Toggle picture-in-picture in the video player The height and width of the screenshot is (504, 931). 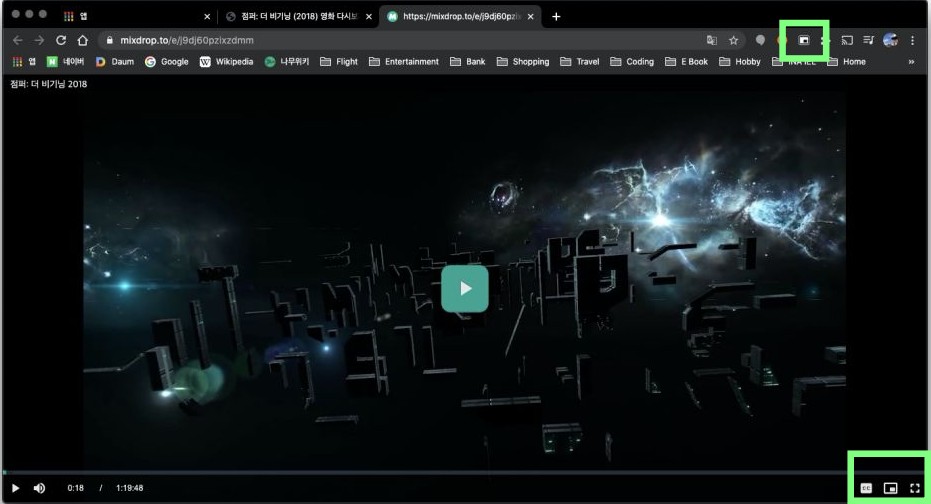[890, 488]
